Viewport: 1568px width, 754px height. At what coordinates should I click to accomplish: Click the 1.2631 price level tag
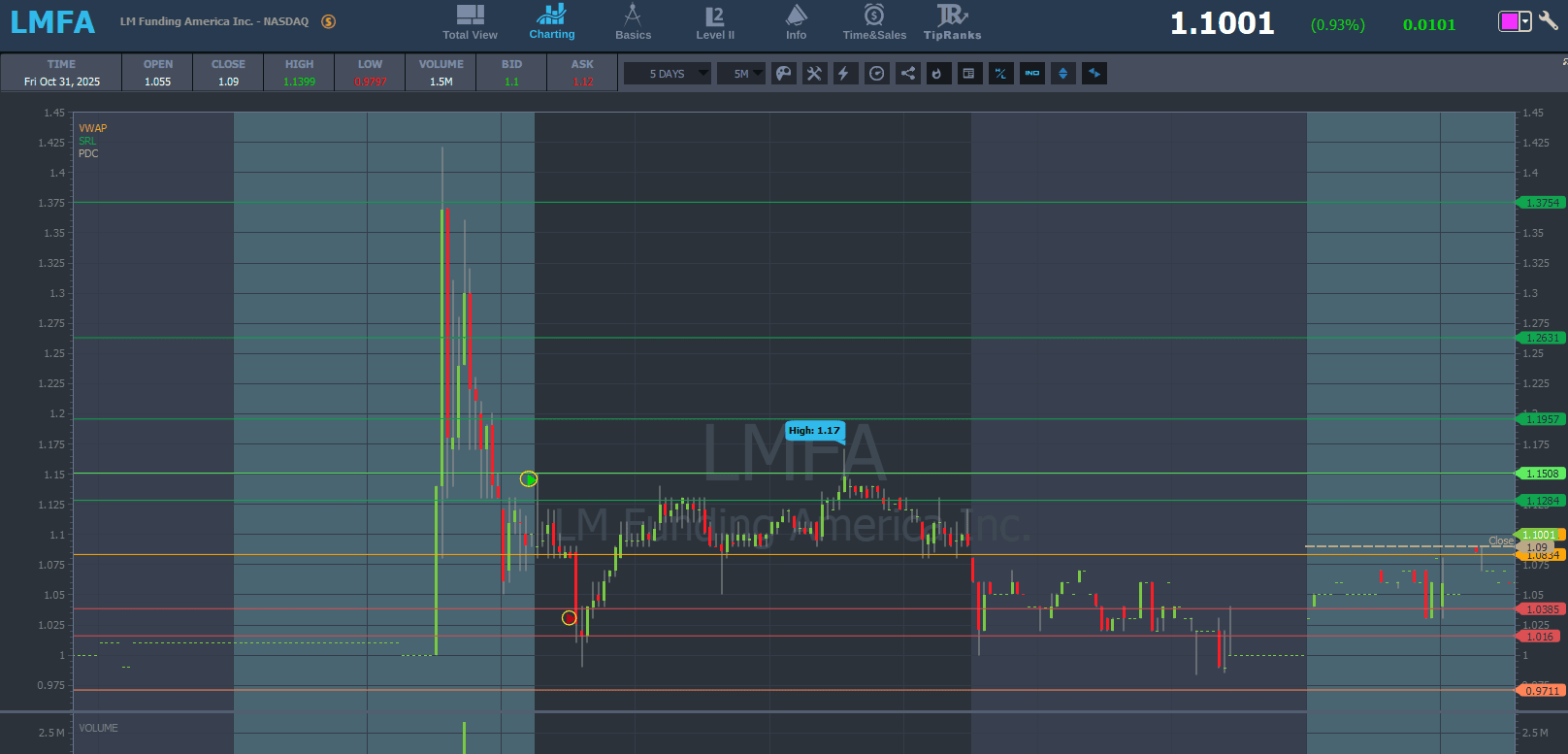pos(1541,338)
